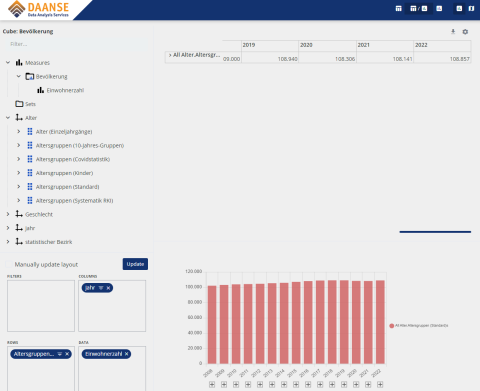
Task: Click the 2022 column header
Action: click(x=442, y=45)
